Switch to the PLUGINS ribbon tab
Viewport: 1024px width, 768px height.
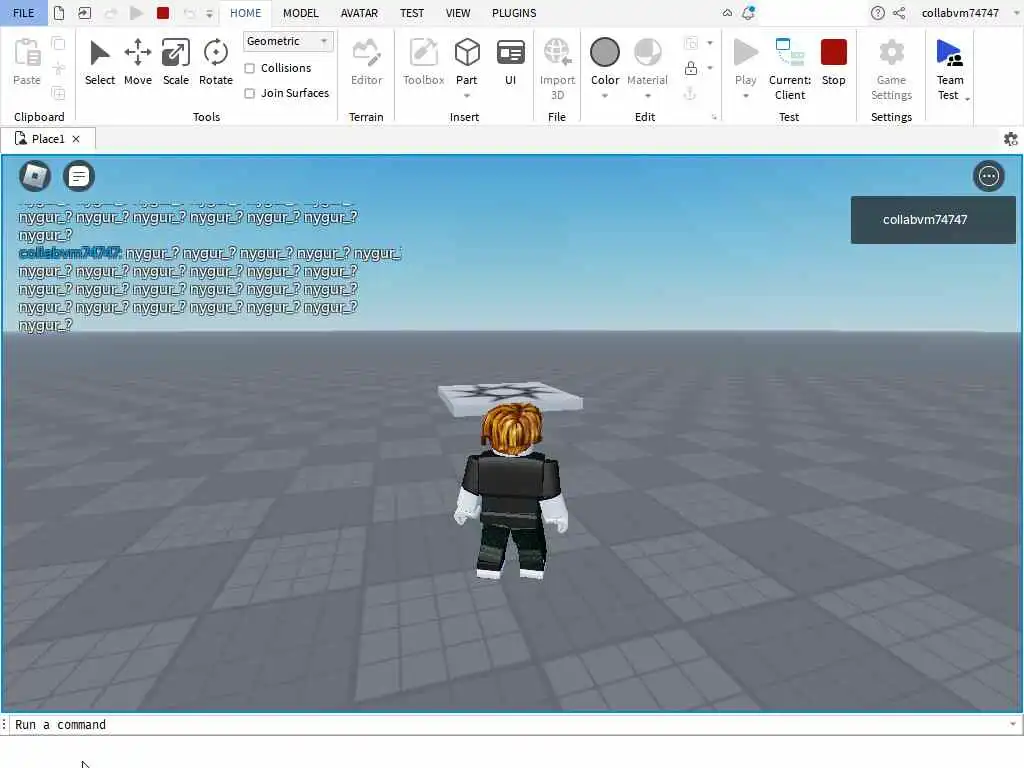coord(514,12)
